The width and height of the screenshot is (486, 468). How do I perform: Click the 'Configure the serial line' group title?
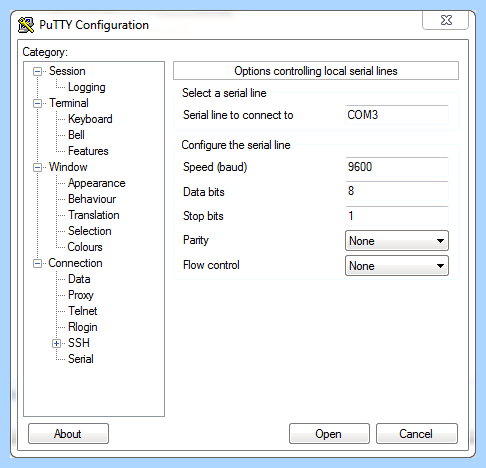236,145
